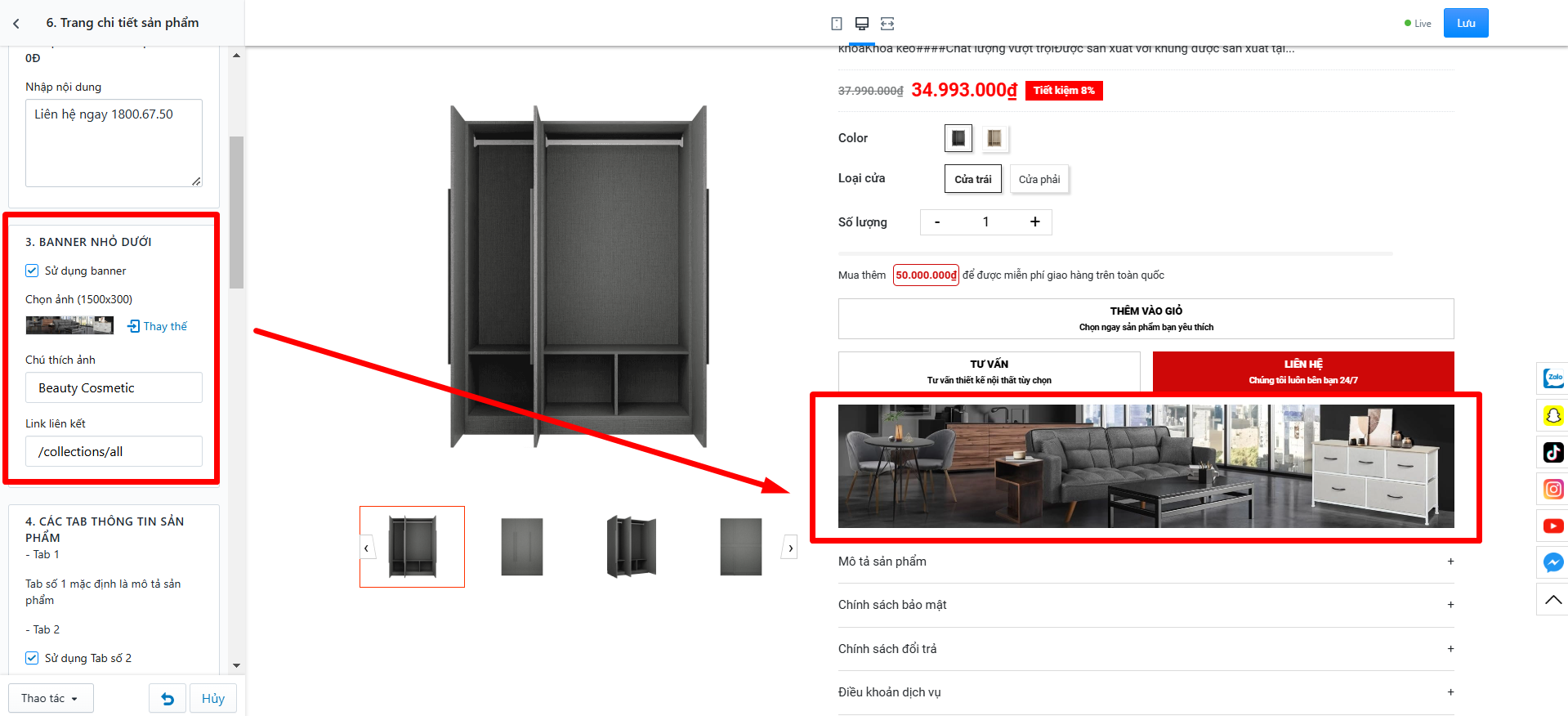Click the TƯ VẤN consultation button
The height and width of the screenshot is (716, 1568).
click(x=989, y=372)
